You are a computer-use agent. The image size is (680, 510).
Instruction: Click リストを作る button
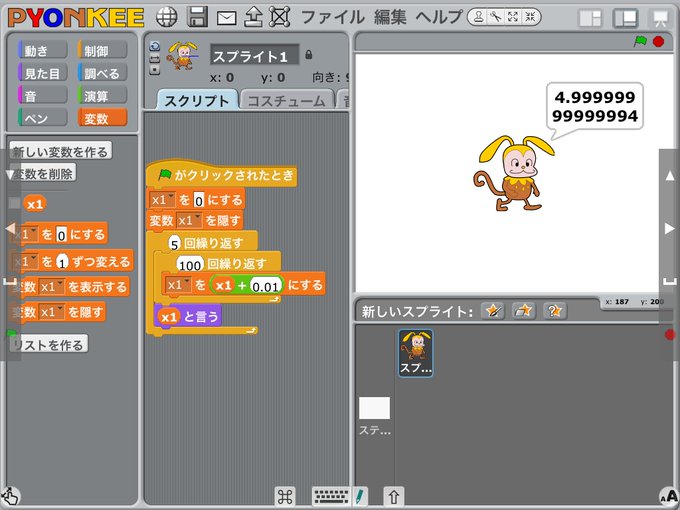49,344
